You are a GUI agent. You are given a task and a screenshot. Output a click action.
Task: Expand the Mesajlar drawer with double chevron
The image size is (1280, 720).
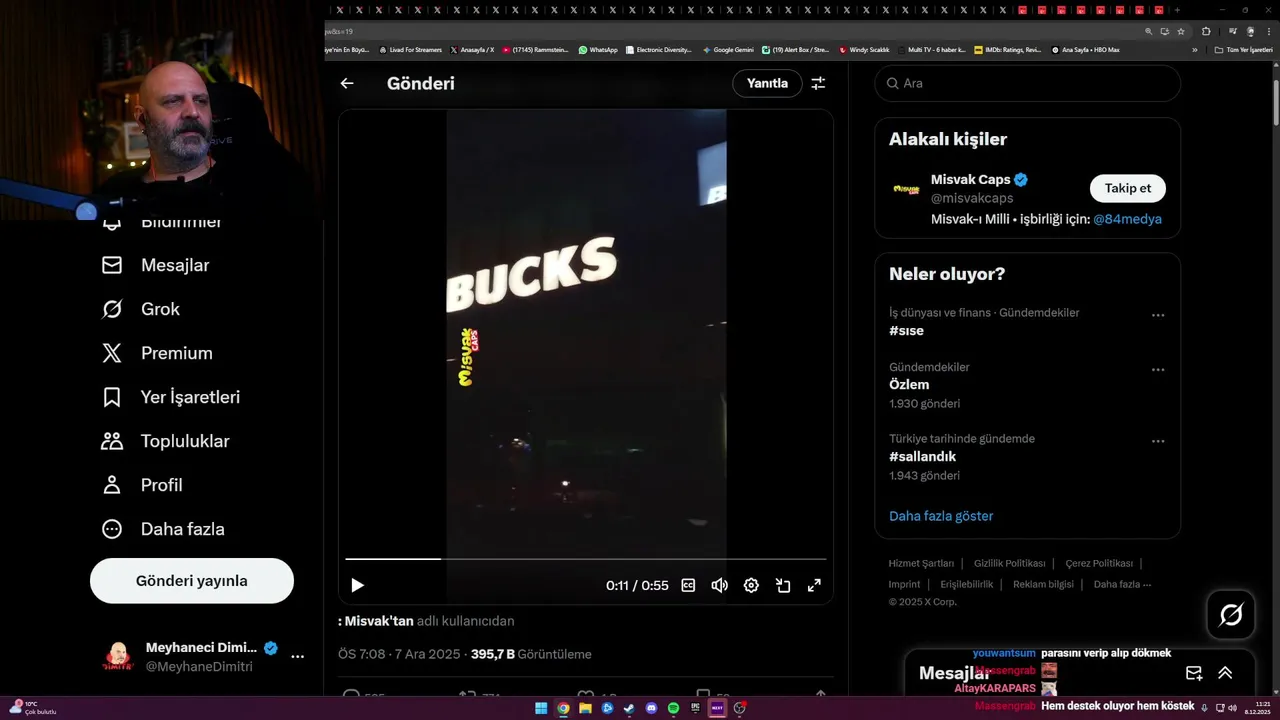tap(1225, 673)
